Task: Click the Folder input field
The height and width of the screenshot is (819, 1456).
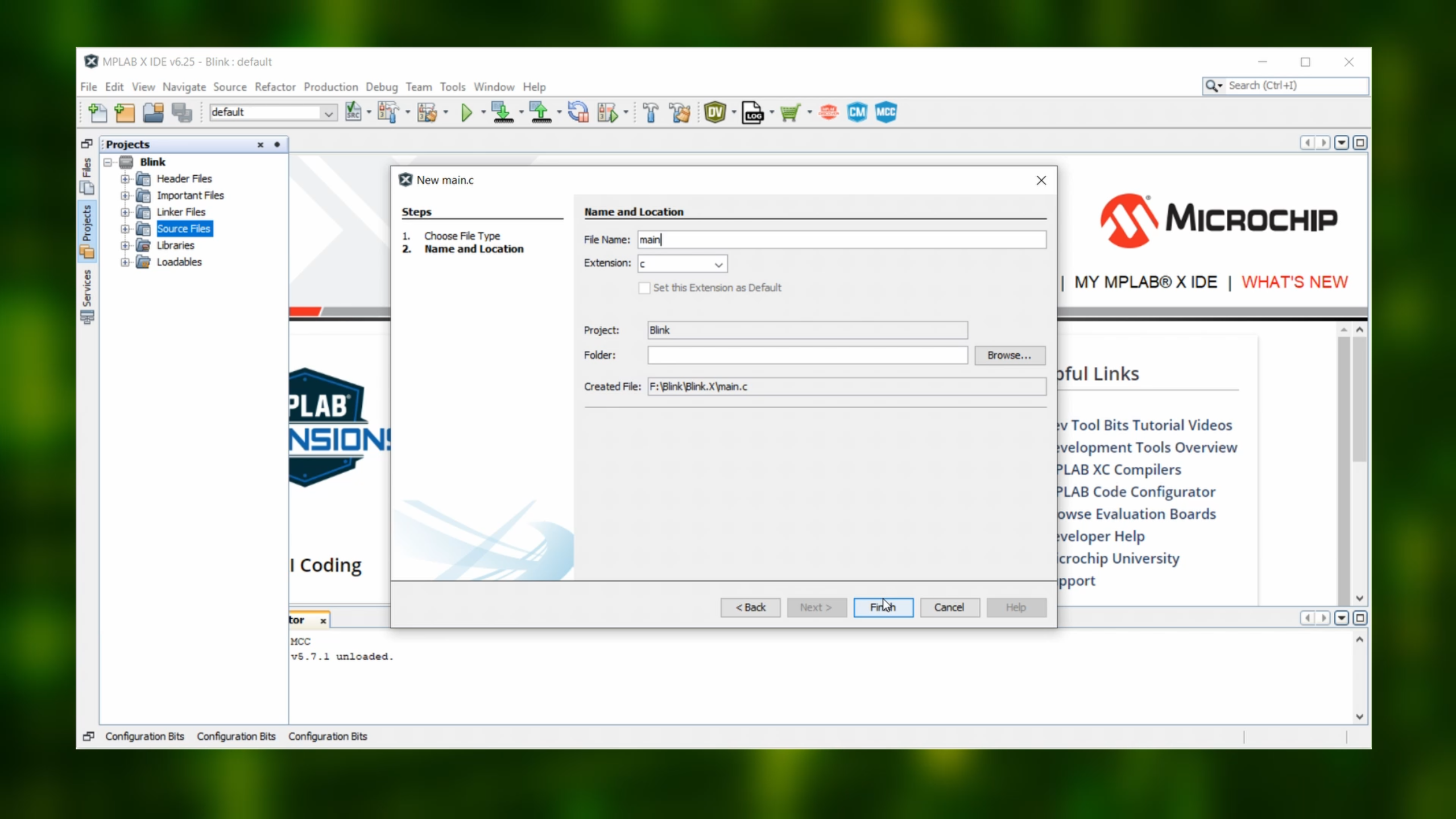Action: (806, 355)
